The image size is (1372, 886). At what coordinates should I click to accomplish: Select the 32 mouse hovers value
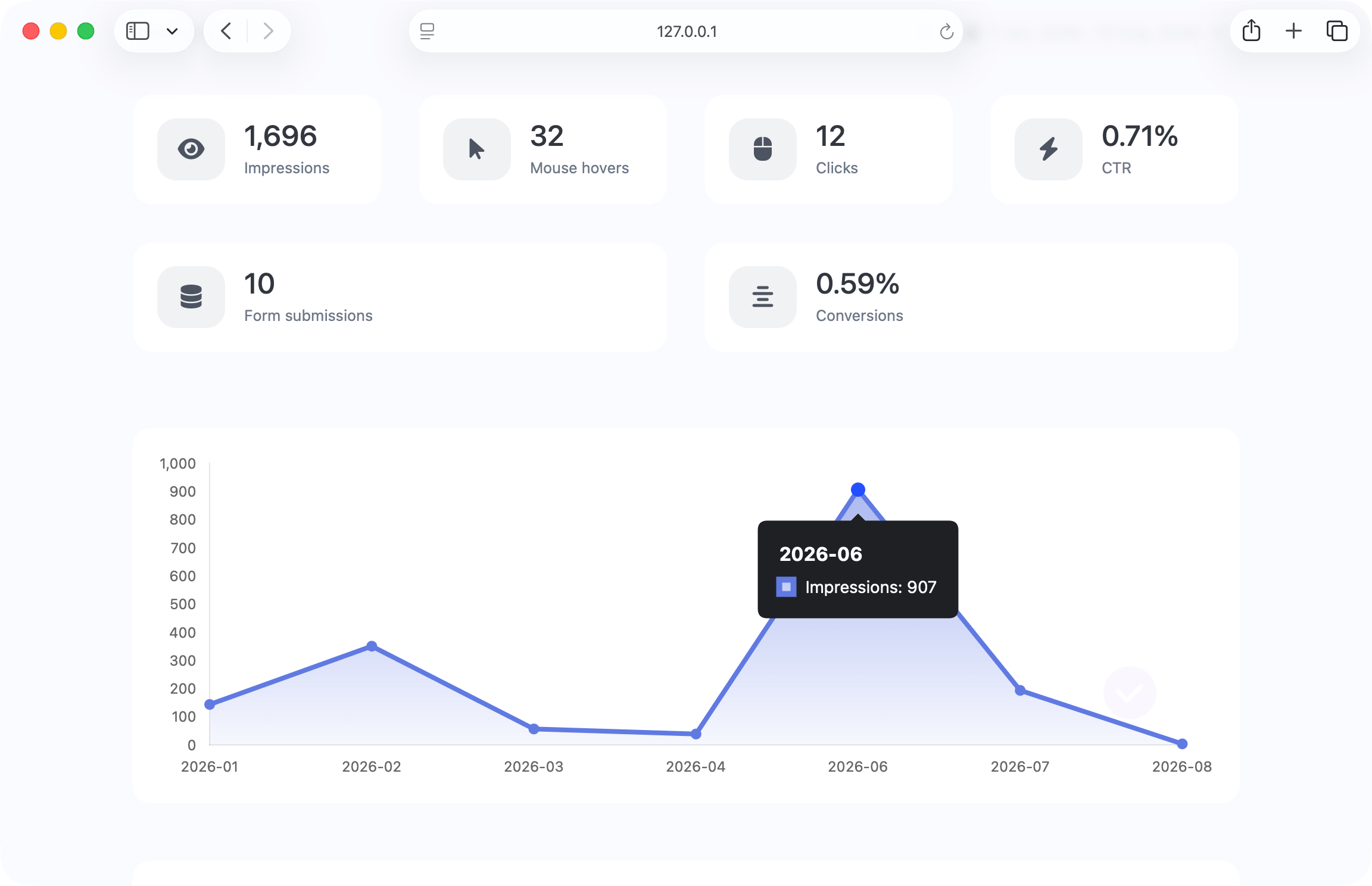[x=547, y=136]
